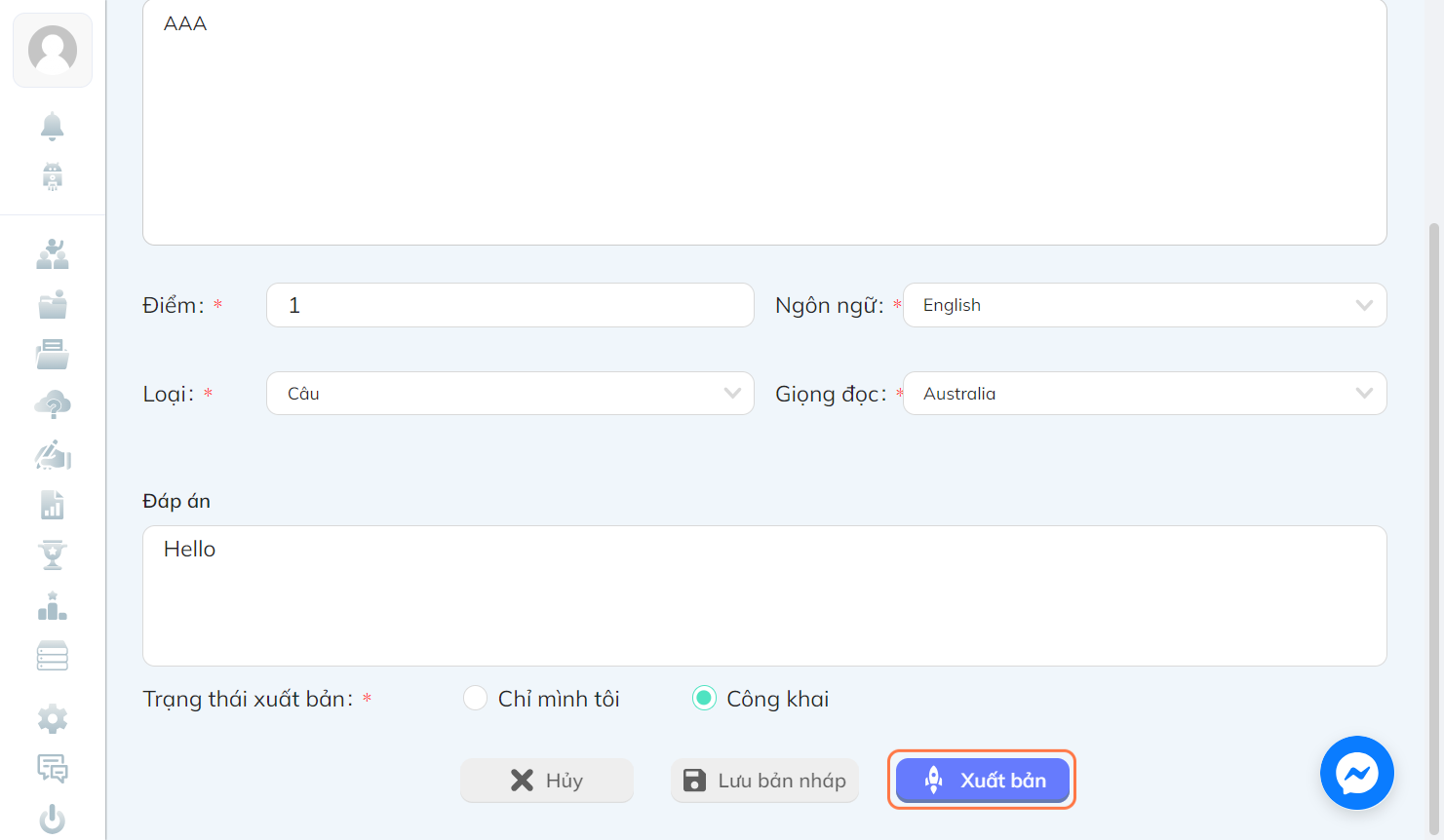Open the user profile avatar
Screen dimensions: 1444x840
pyautogui.click(x=53, y=50)
